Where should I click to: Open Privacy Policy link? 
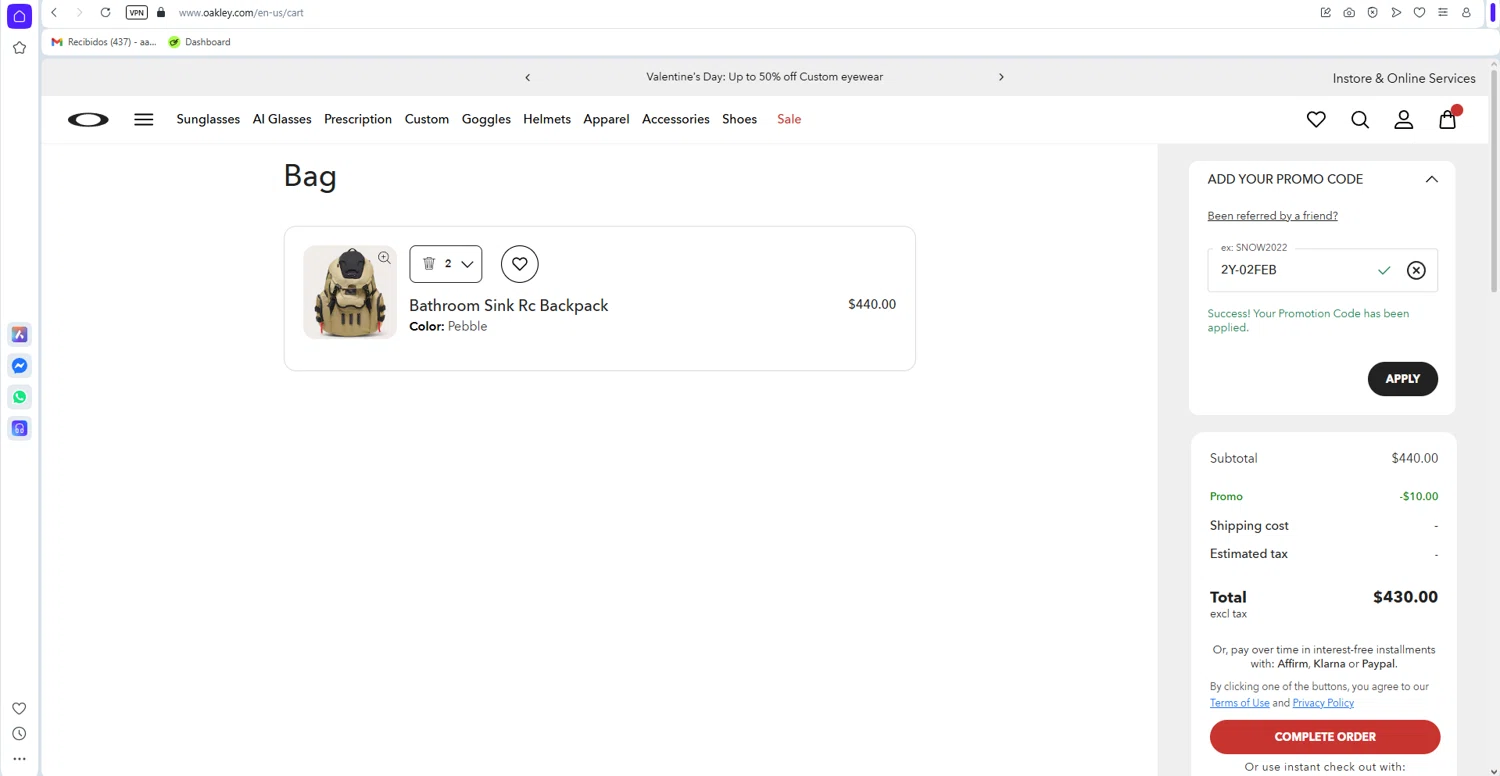click(x=1323, y=703)
